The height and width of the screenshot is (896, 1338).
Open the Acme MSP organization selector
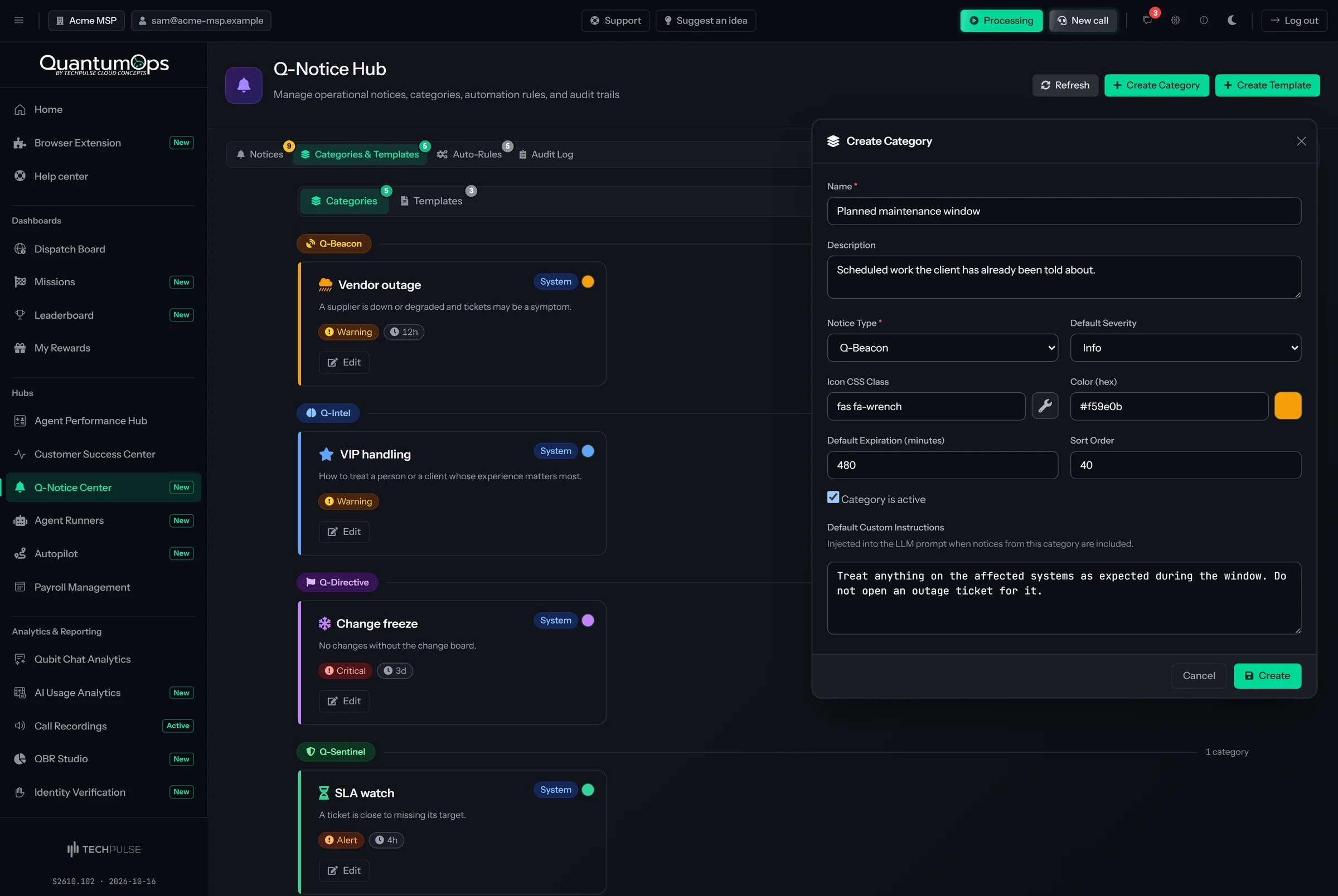[x=86, y=21]
